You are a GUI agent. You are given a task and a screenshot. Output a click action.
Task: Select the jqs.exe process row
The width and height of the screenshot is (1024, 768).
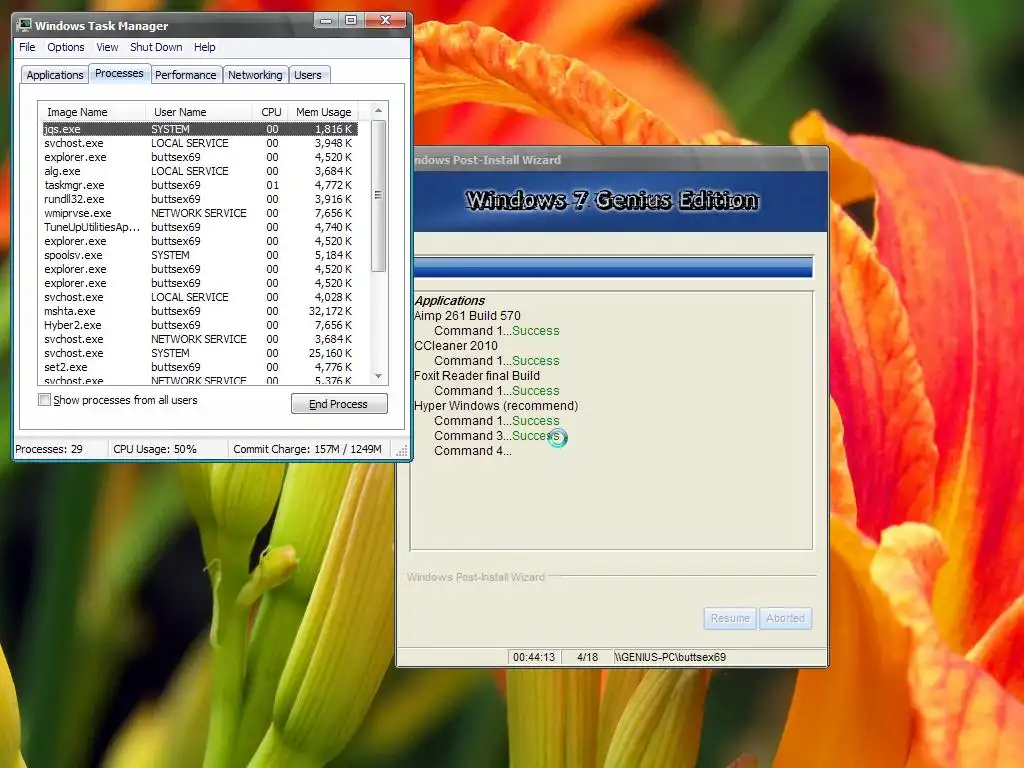coord(200,129)
